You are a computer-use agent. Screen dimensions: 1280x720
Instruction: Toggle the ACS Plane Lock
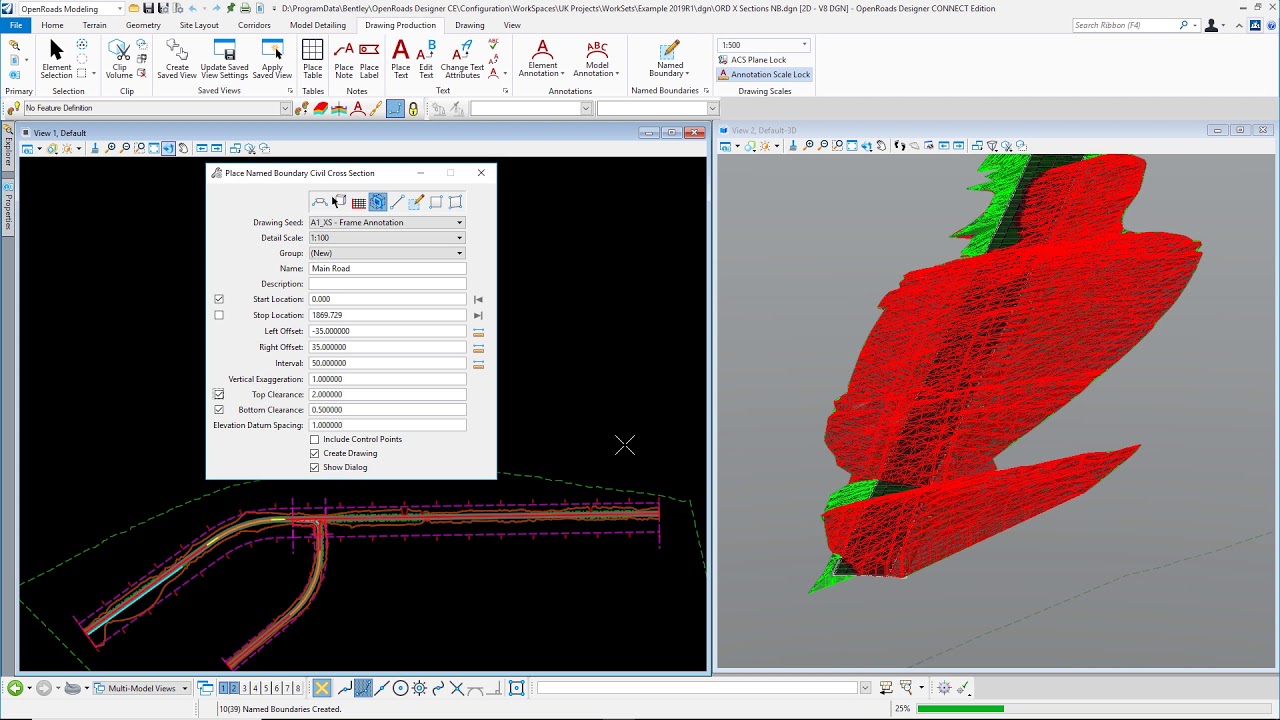(x=752, y=60)
